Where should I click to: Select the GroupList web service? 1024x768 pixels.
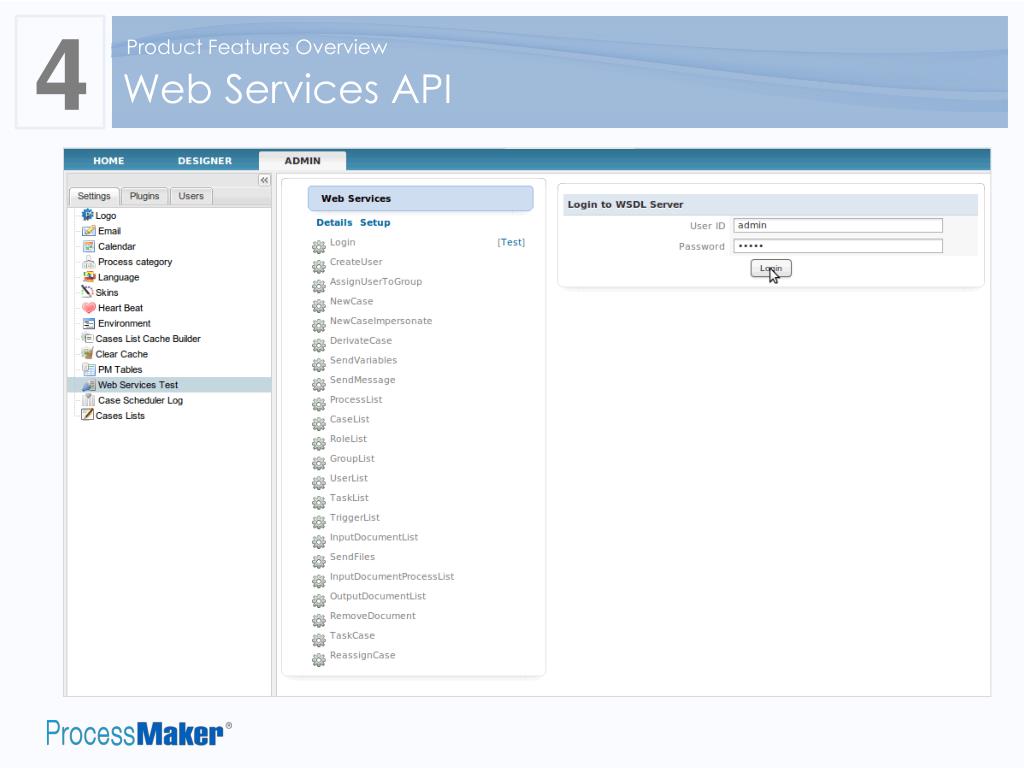(352, 458)
